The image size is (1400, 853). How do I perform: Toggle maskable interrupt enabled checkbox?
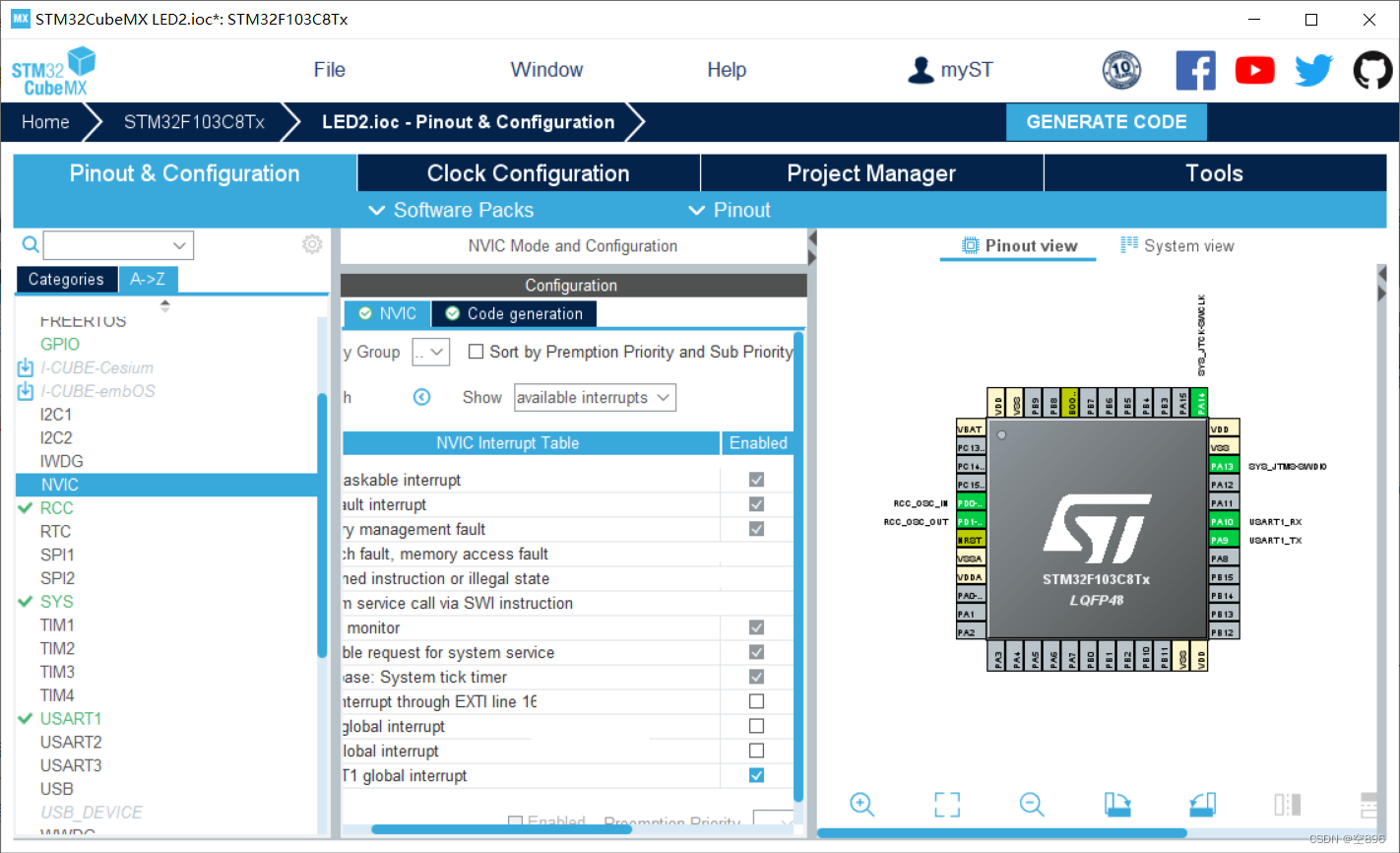coord(756,480)
